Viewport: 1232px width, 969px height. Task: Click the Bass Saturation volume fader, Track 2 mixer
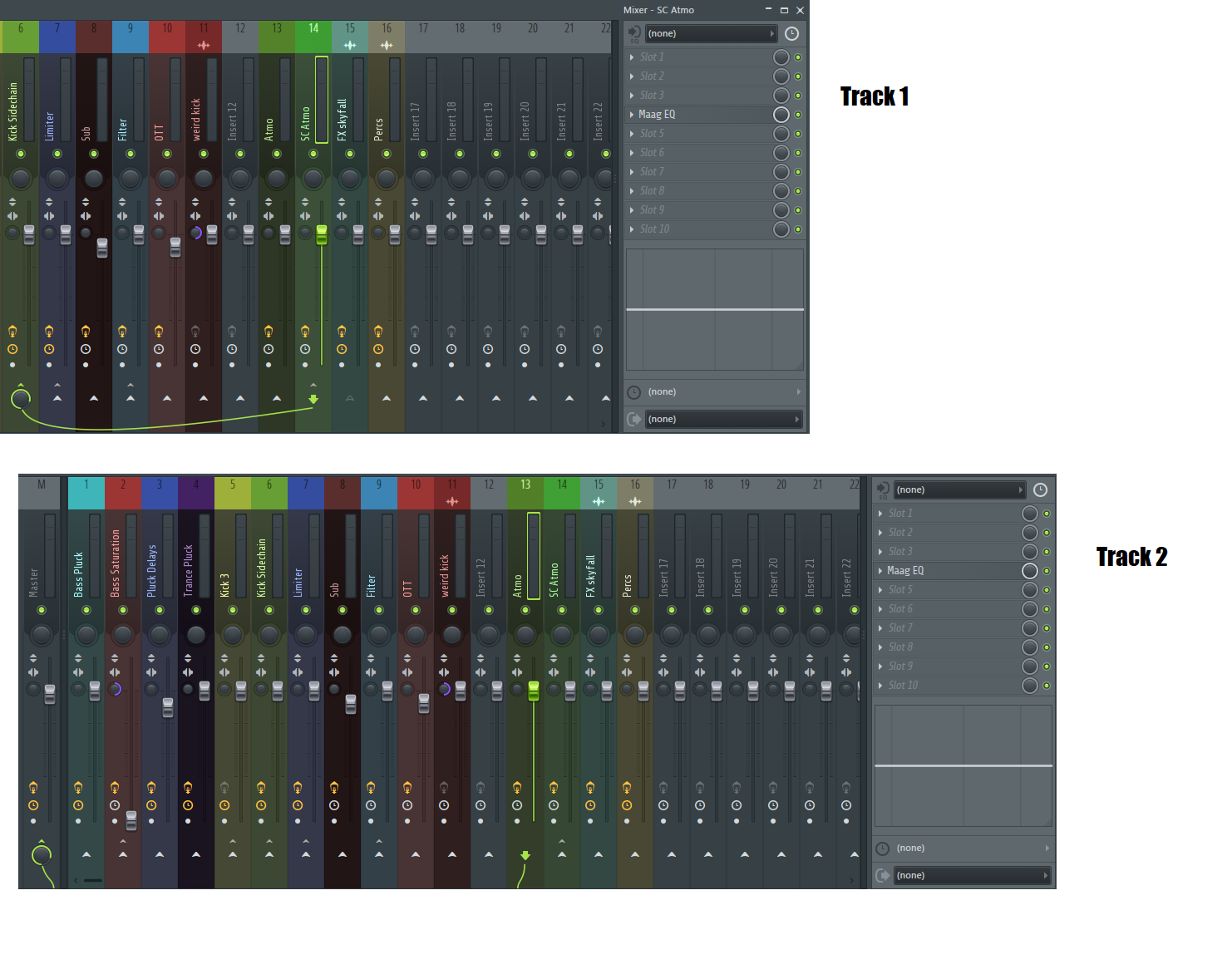click(131, 820)
